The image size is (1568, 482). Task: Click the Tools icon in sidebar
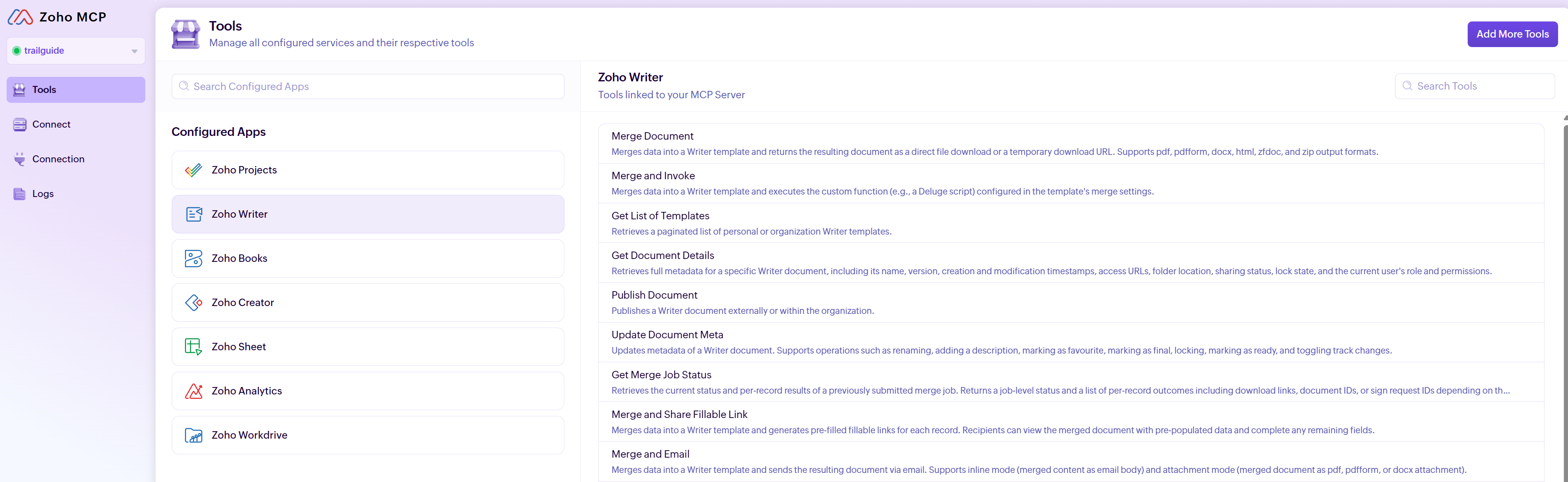(19, 90)
